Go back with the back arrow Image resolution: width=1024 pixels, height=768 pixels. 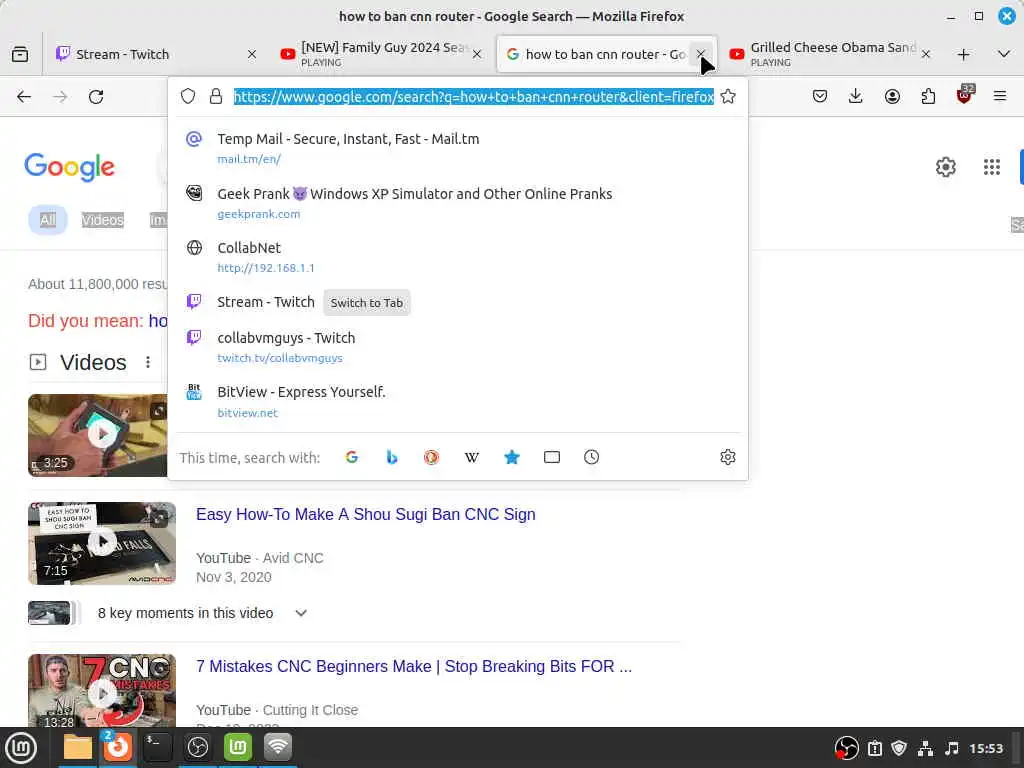[x=24, y=97]
